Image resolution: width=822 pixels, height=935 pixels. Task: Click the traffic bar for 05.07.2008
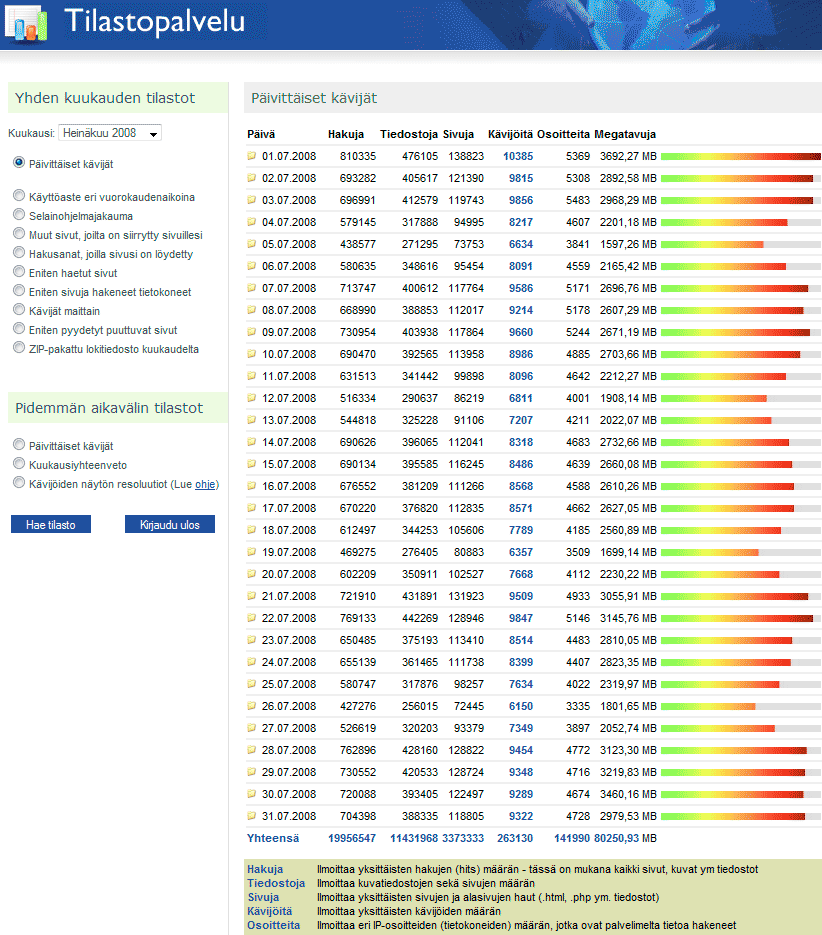(x=741, y=244)
